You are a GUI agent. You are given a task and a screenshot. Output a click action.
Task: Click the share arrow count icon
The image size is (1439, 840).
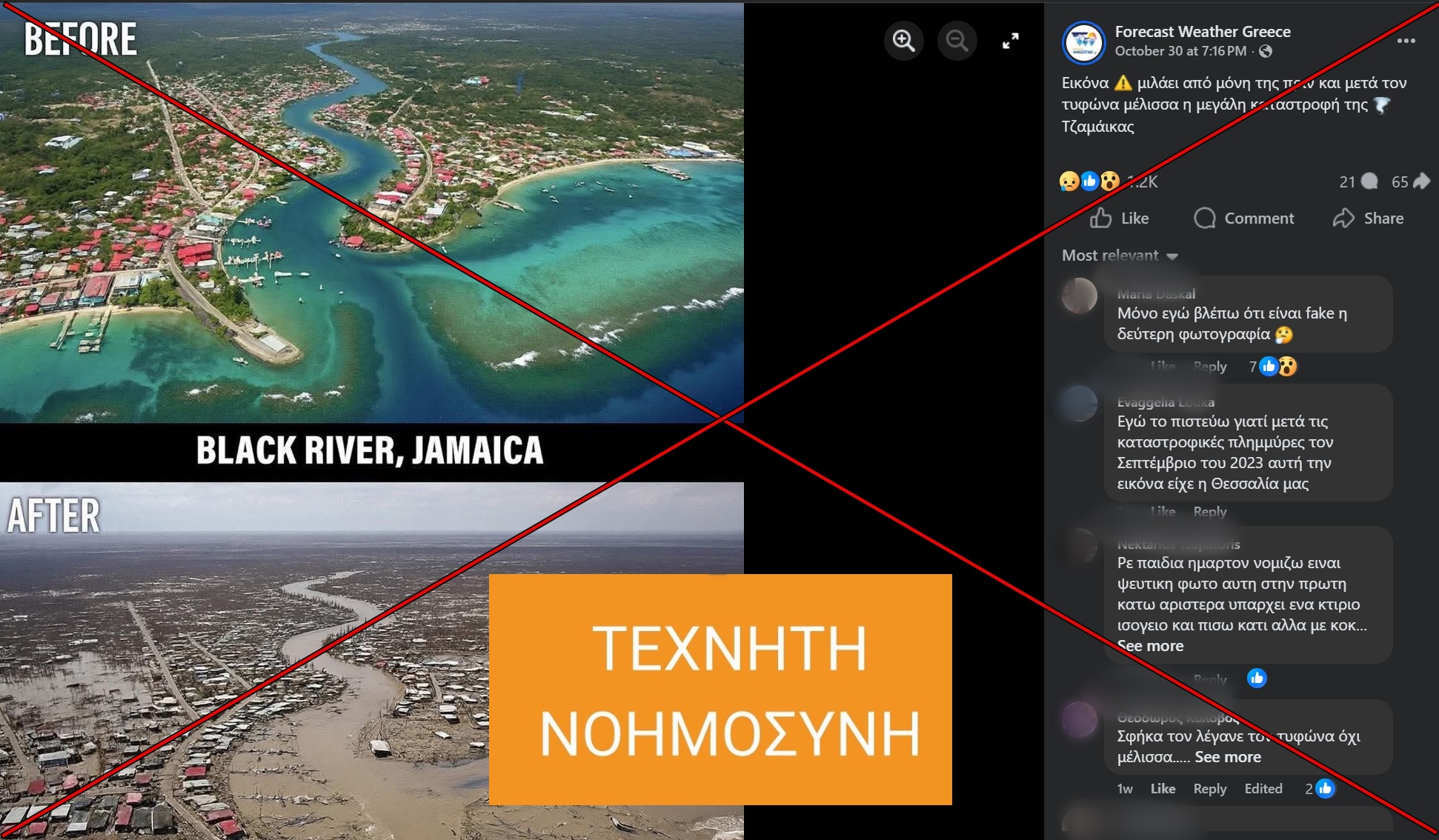pos(1421,181)
